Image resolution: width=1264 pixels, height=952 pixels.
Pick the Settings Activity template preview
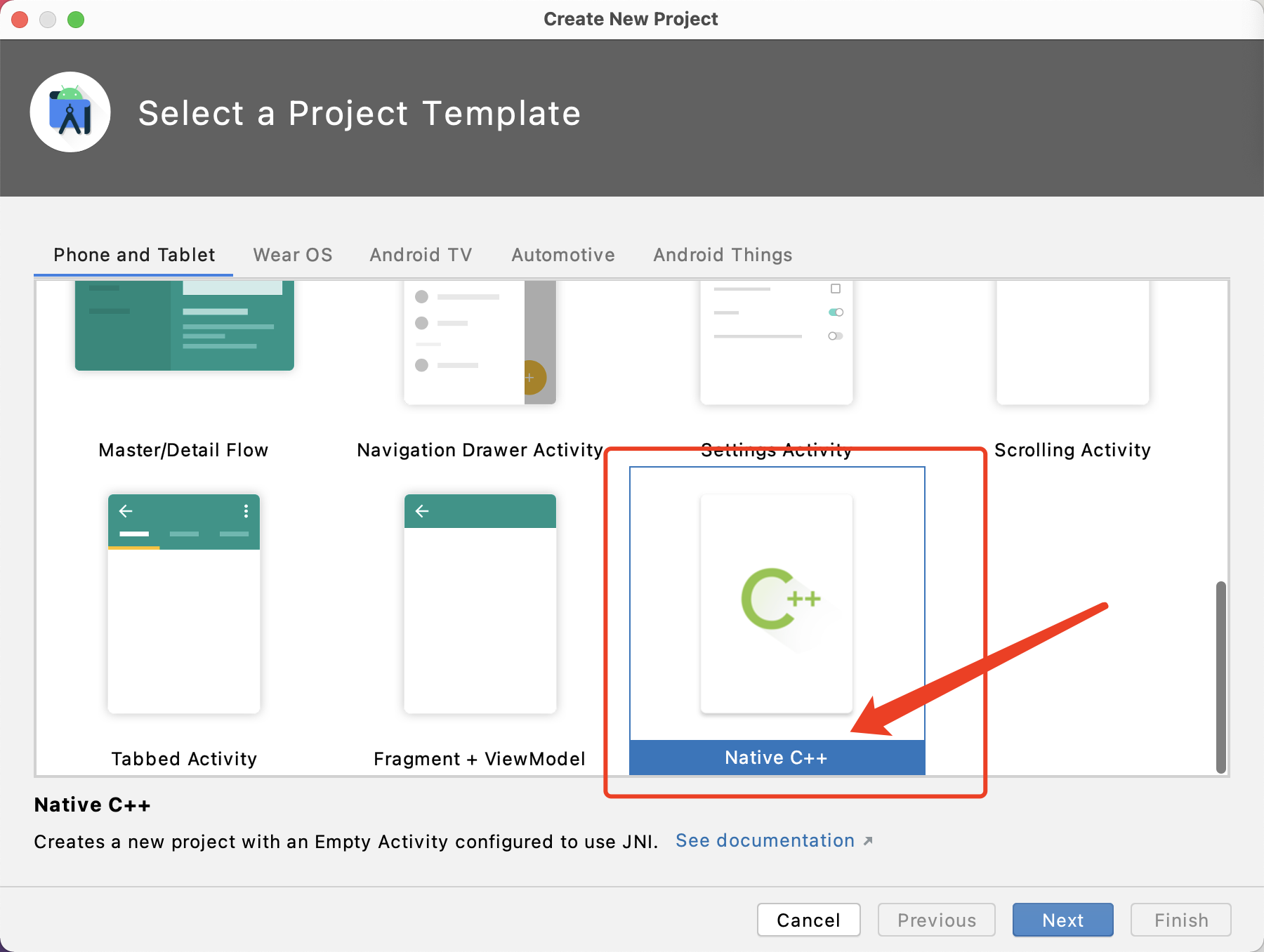777,343
